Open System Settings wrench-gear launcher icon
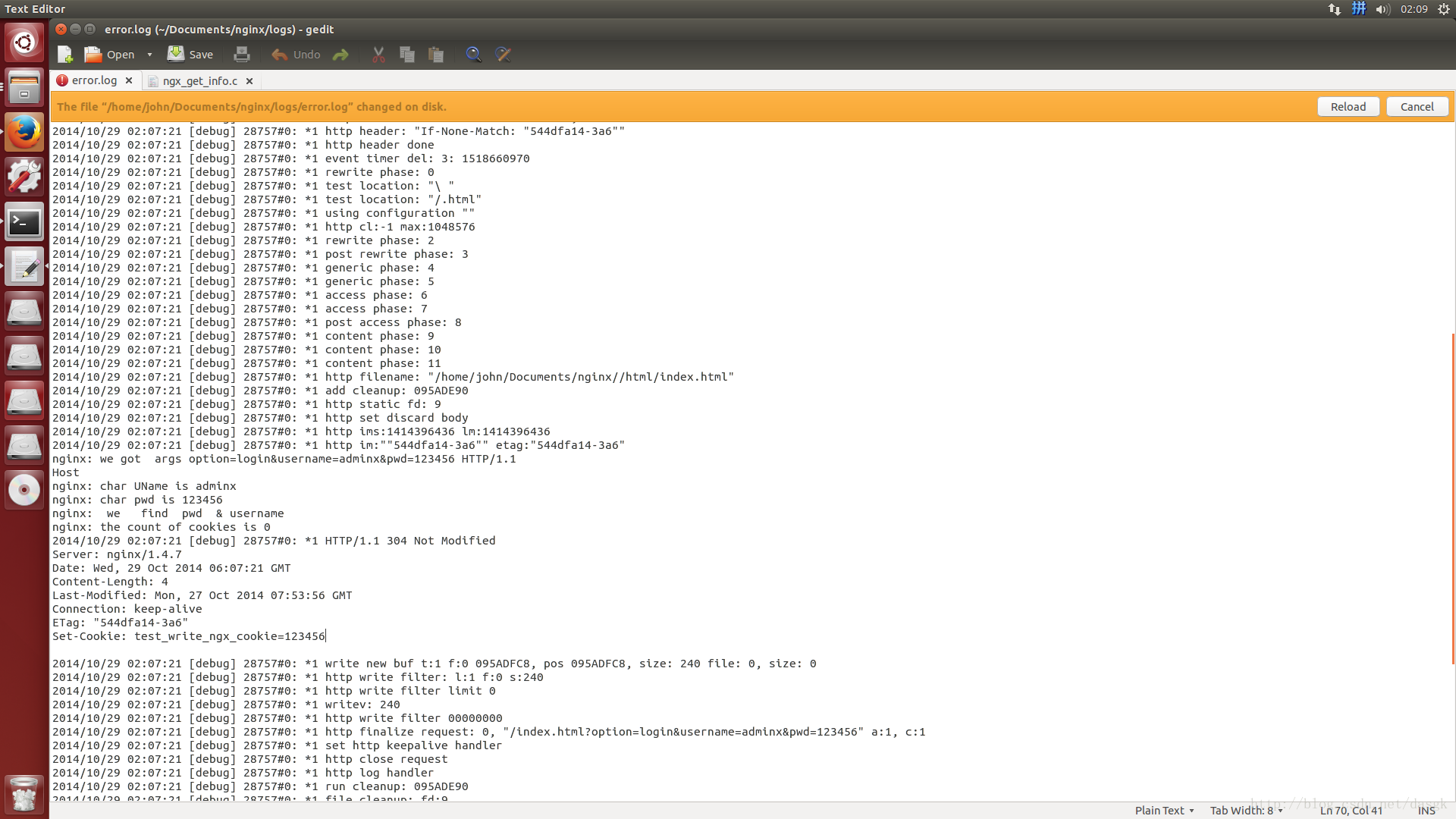Screen dimensions: 1456x819 [24, 177]
